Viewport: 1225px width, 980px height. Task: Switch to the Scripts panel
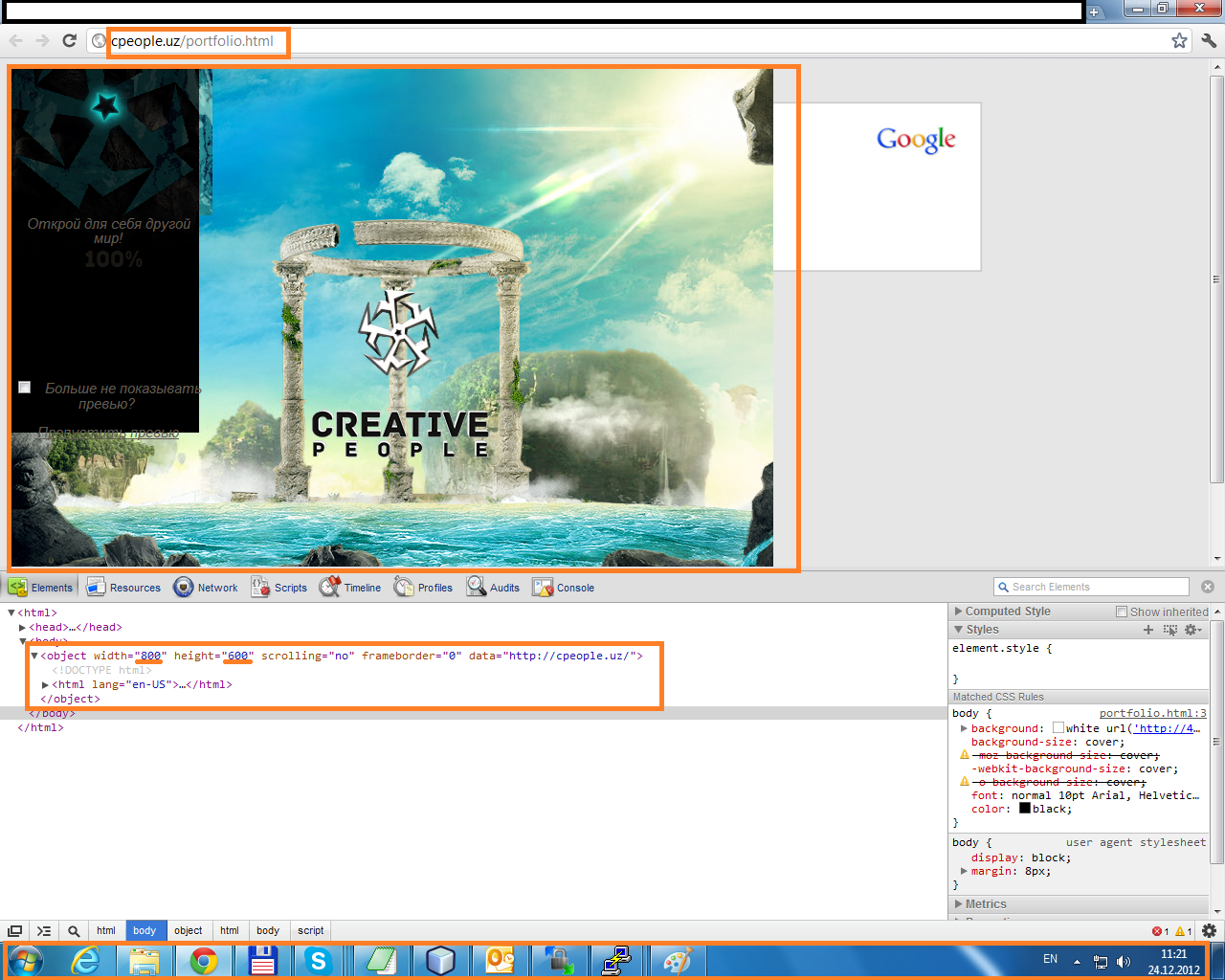[279, 587]
